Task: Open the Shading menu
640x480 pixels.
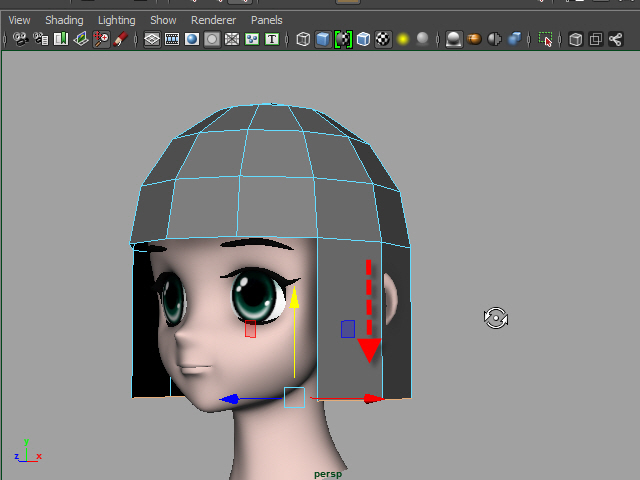Action: [64, 20]
